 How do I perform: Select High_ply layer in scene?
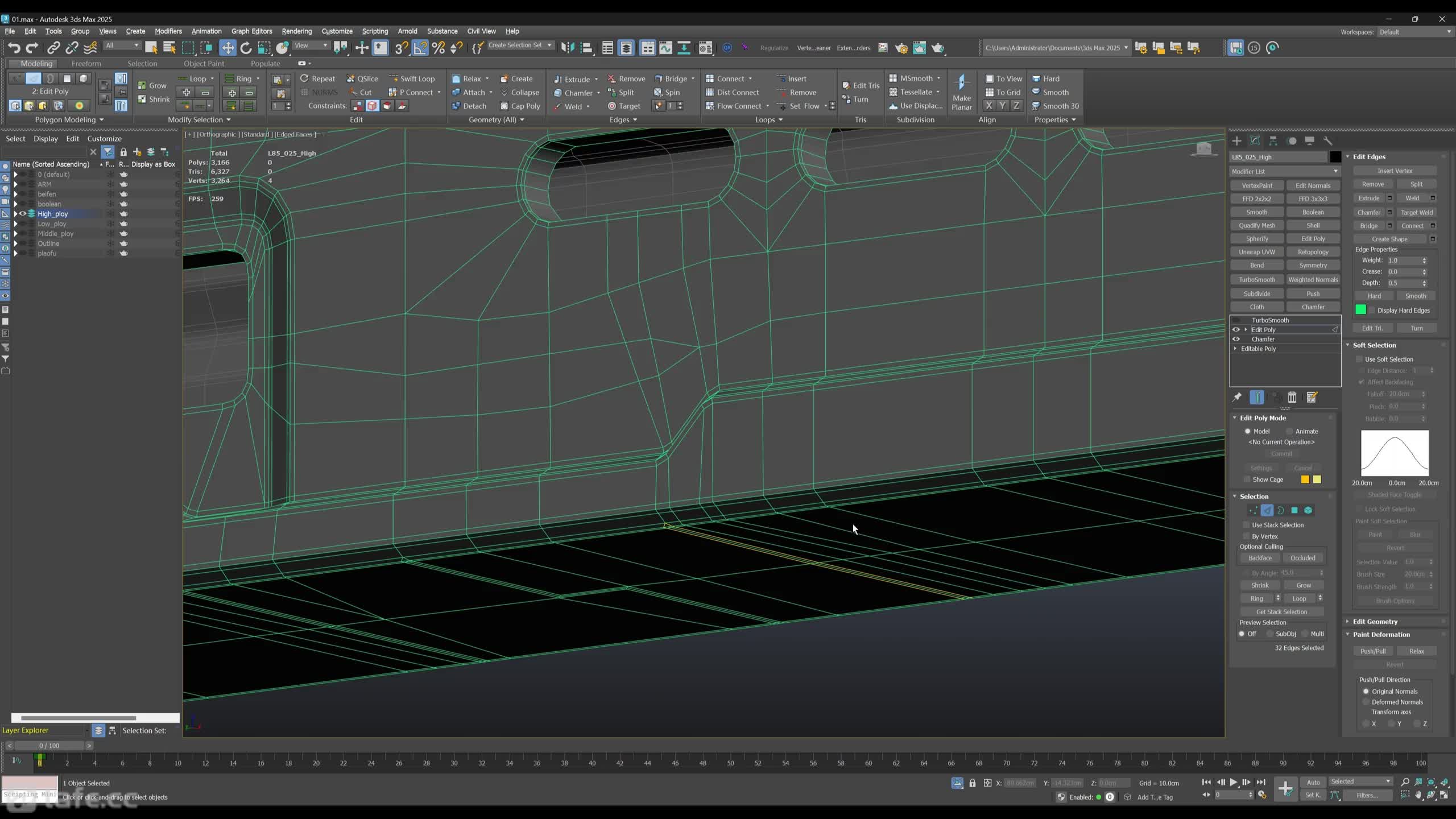(x=53, y=213)
